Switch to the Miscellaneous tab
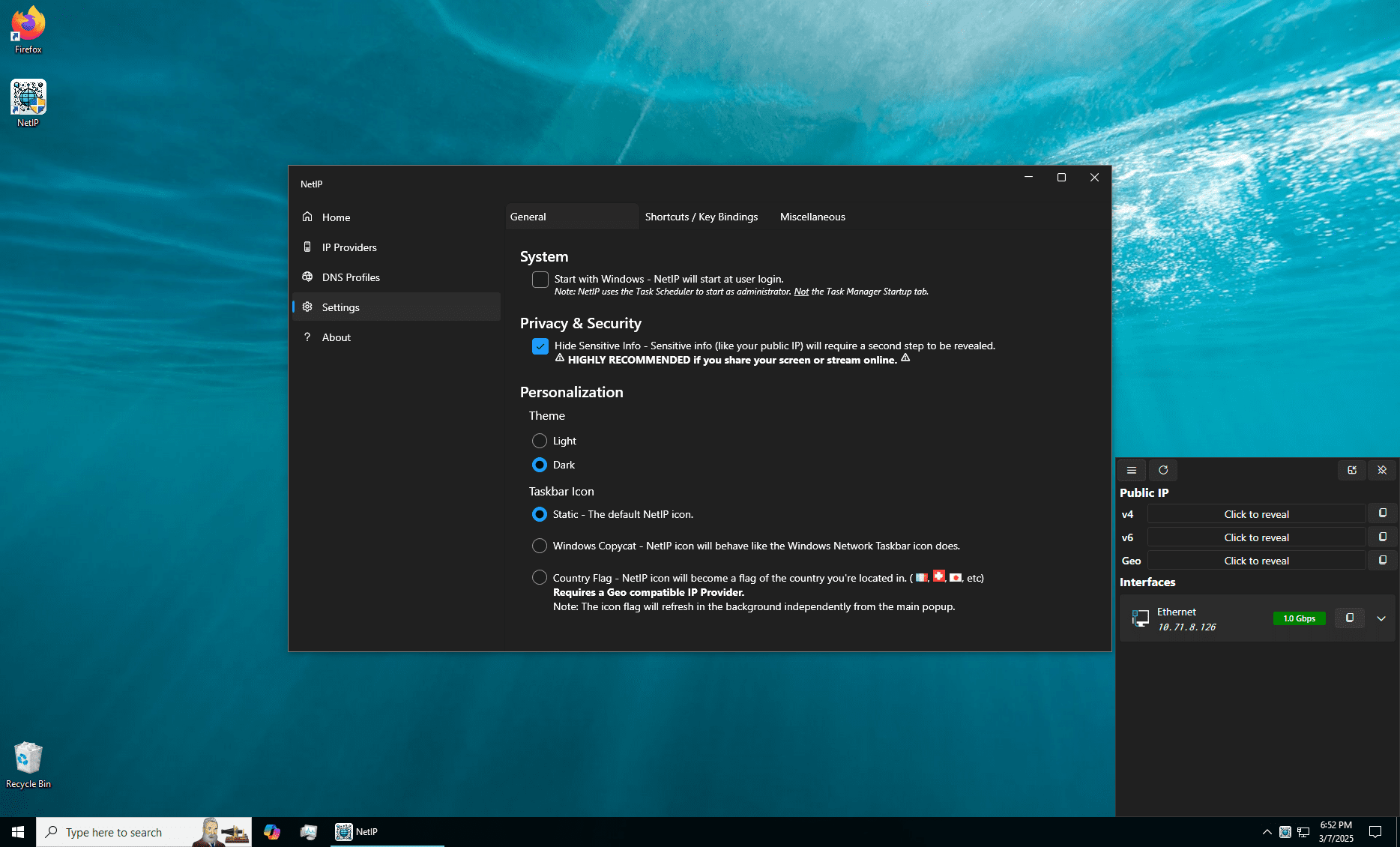The image size is (1400, 847). pos(812,217)
